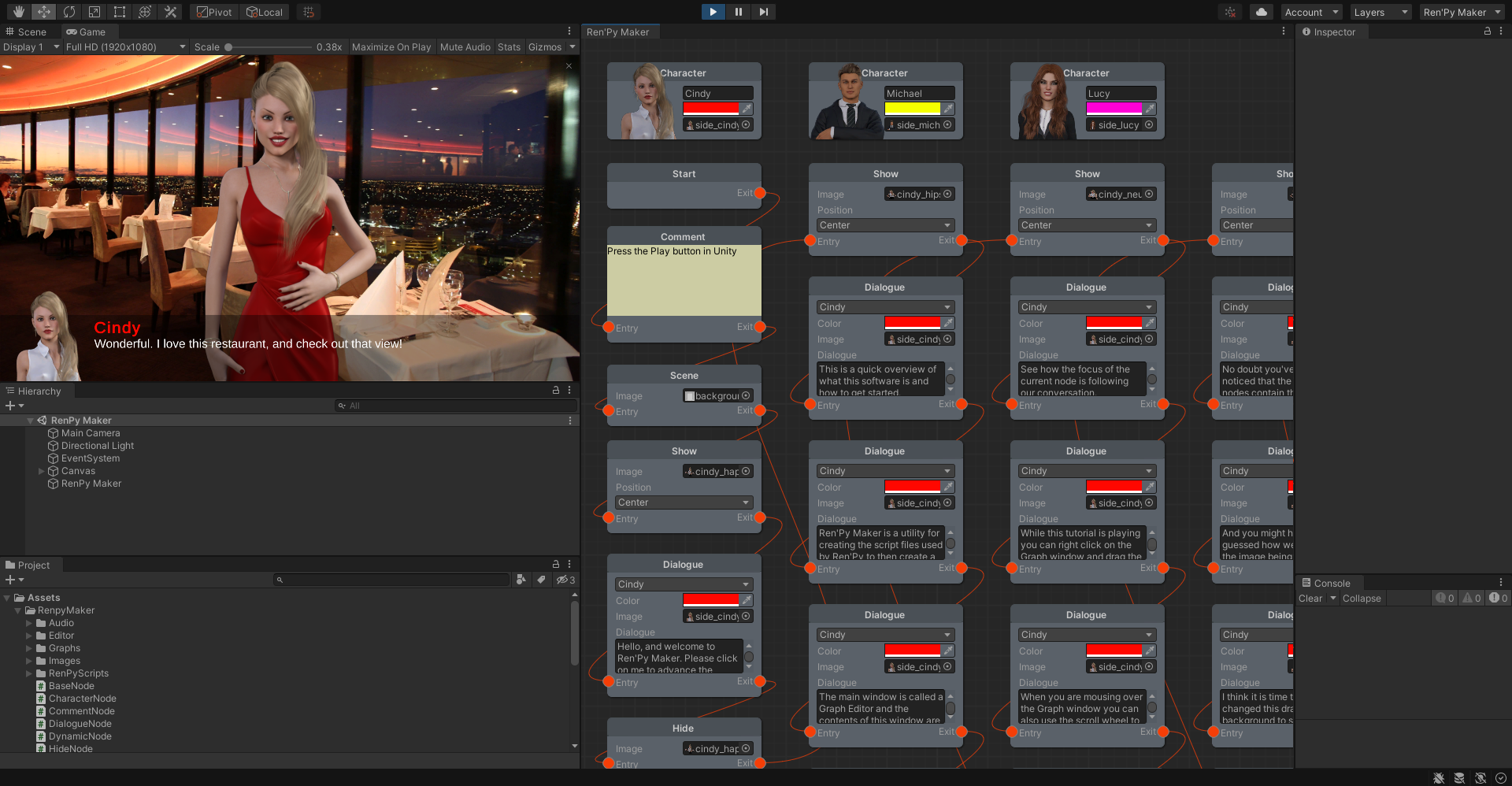Open the Account dropdown
This screenshot has height=786, width=1512.
click(x=1311, y=12)
